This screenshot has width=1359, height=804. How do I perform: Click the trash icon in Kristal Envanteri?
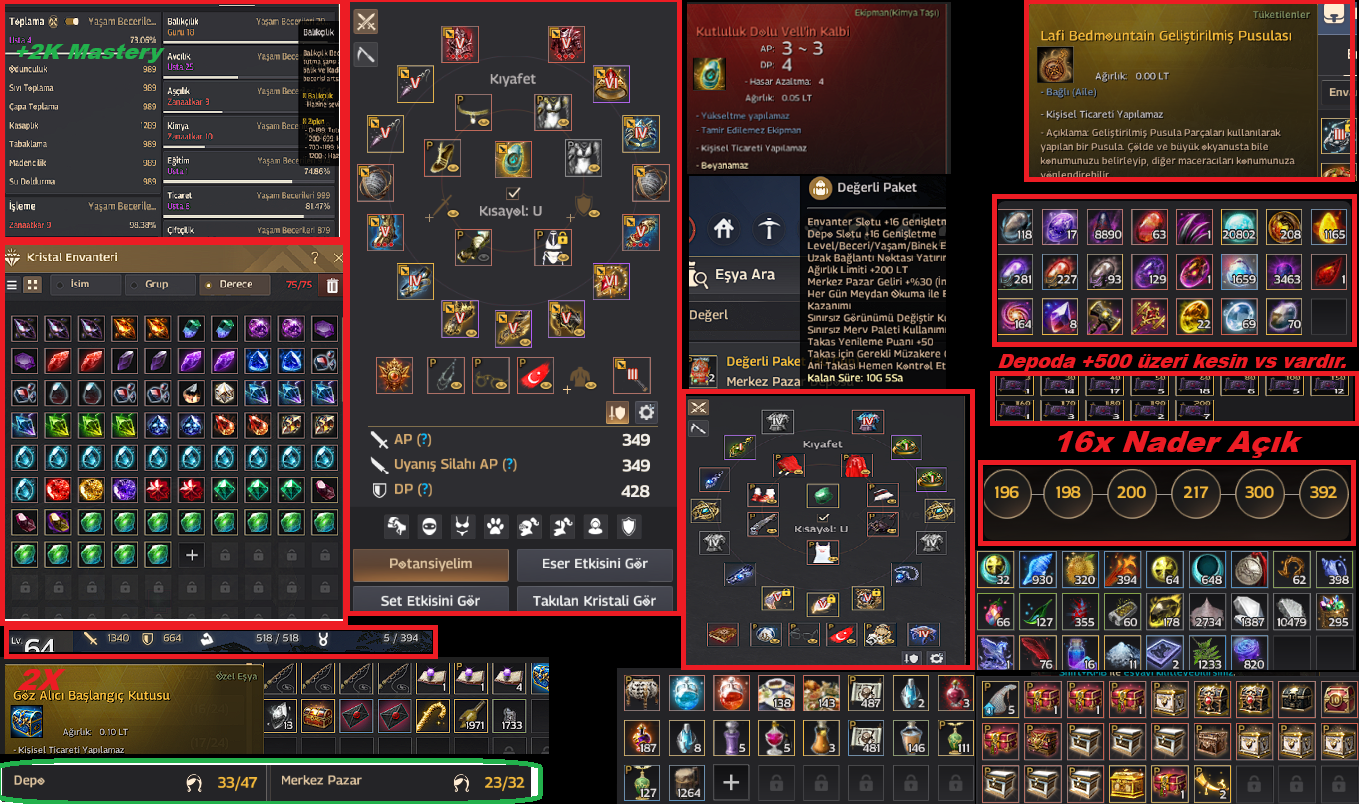click(332, 285)
